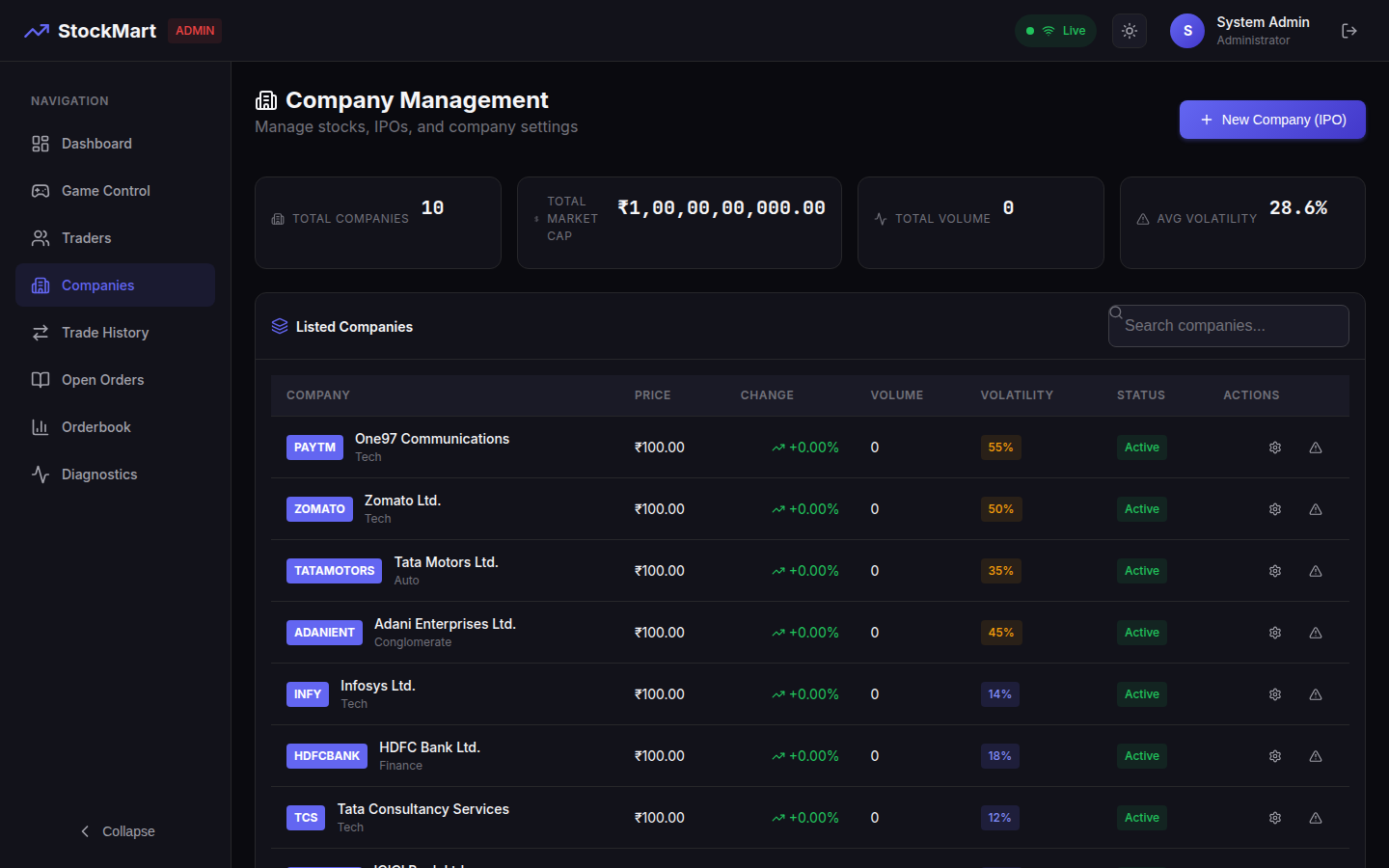Screen dimensions: 1389x868
Task: Click the Live connection status badge
Action: click(1055, 31)
